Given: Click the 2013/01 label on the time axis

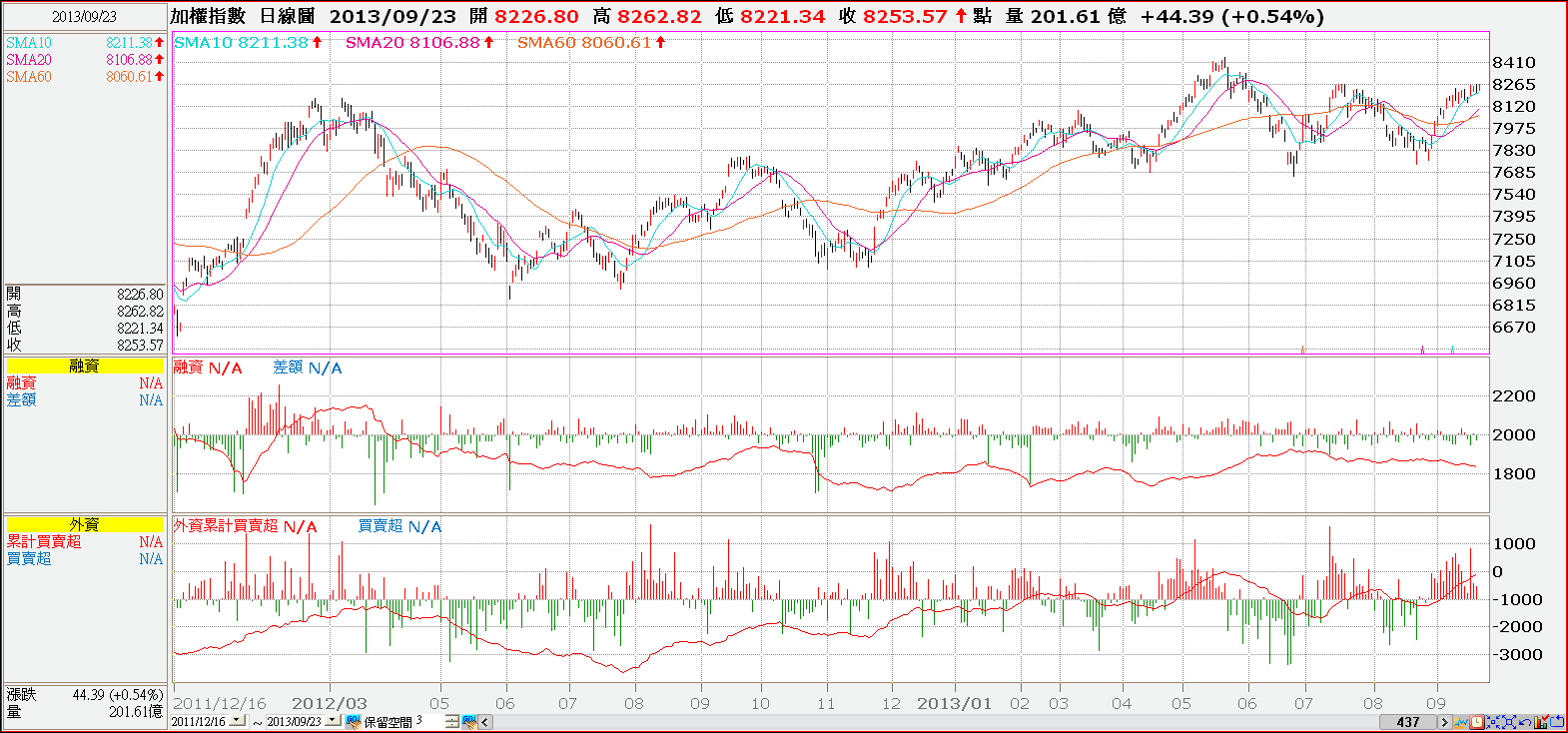Looking at the screenshot, I should (x=955, y=703).
